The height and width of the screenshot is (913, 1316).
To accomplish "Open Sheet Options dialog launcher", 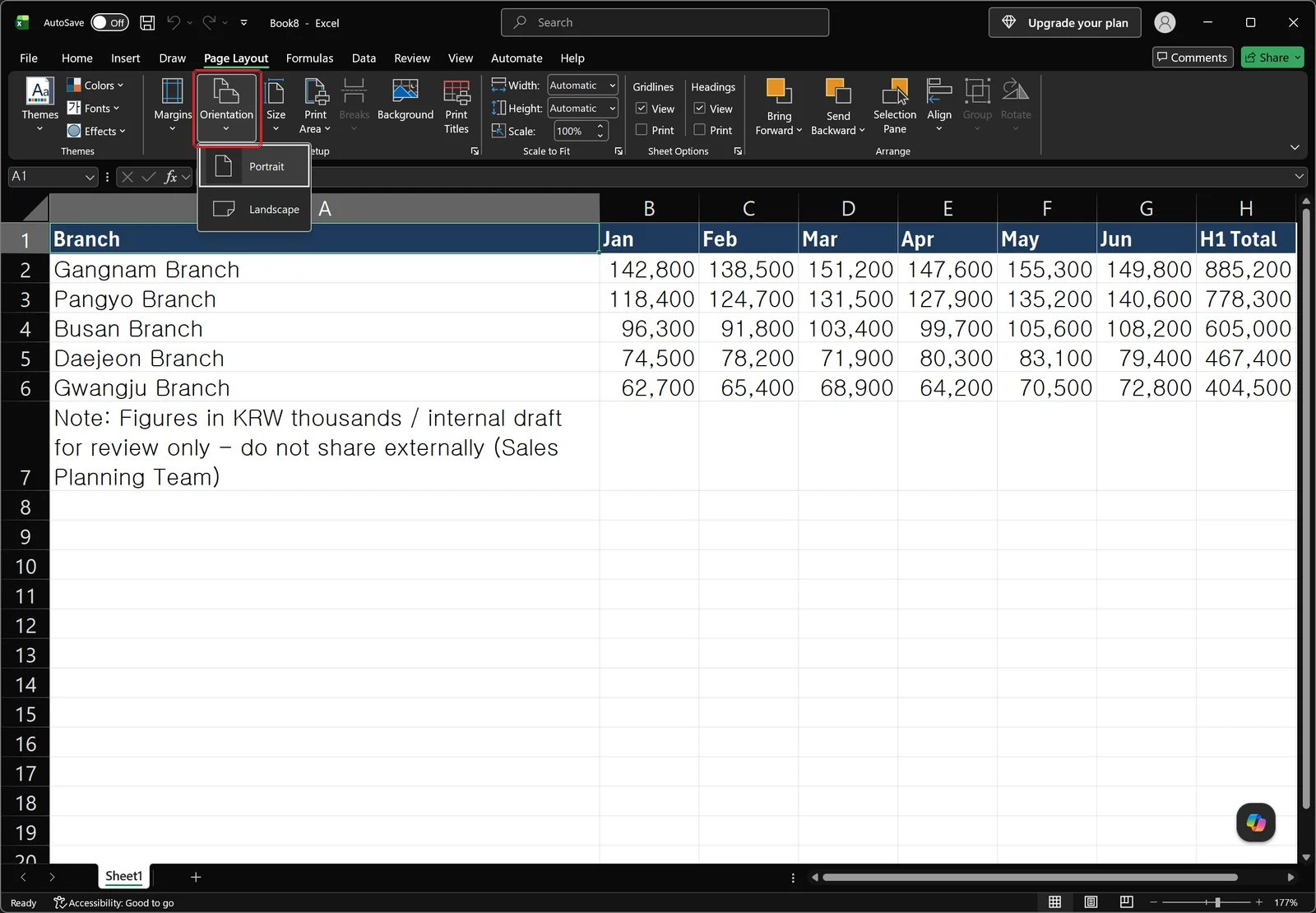I will 738,151.
